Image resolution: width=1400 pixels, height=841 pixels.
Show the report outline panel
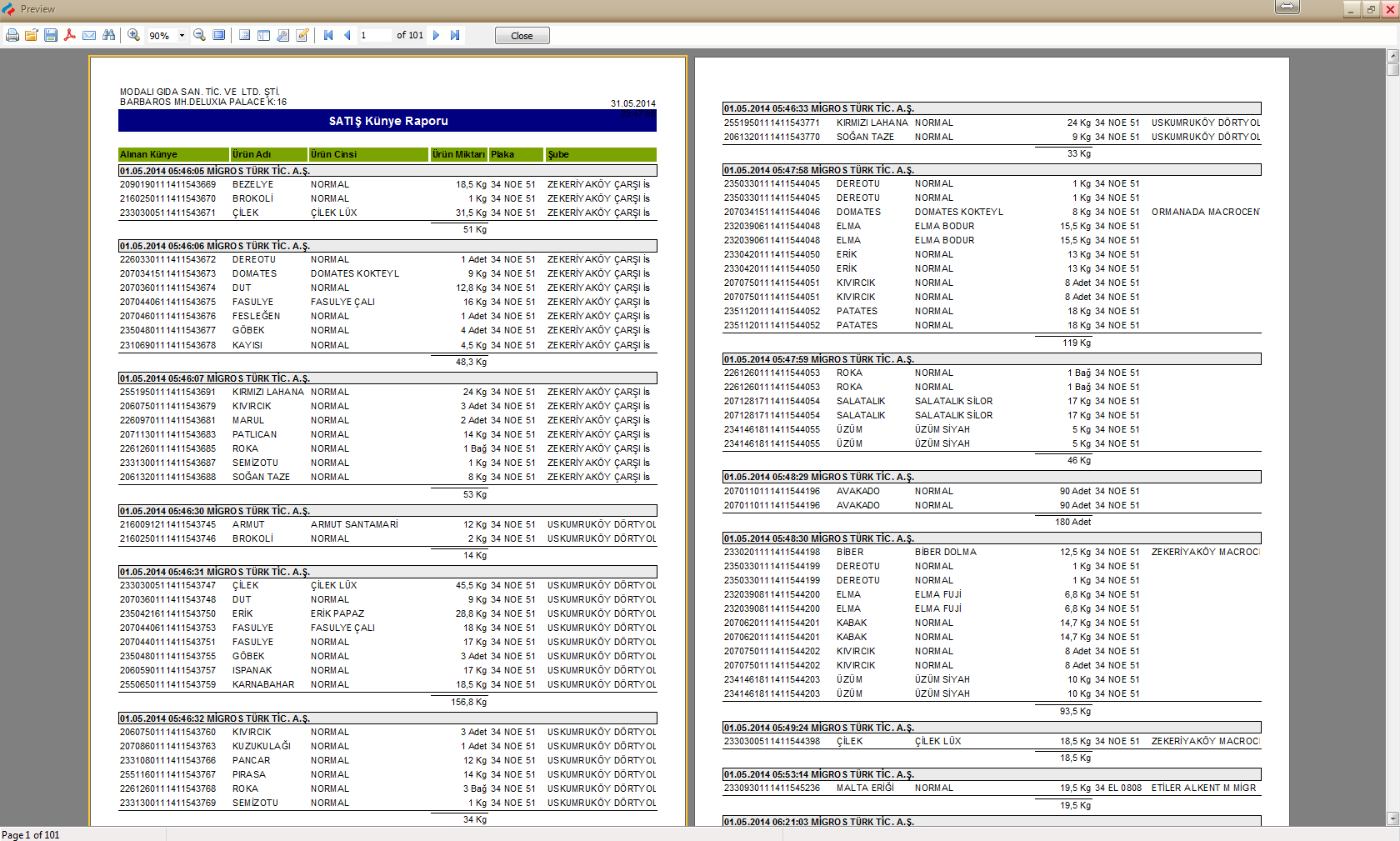(244, 35)
